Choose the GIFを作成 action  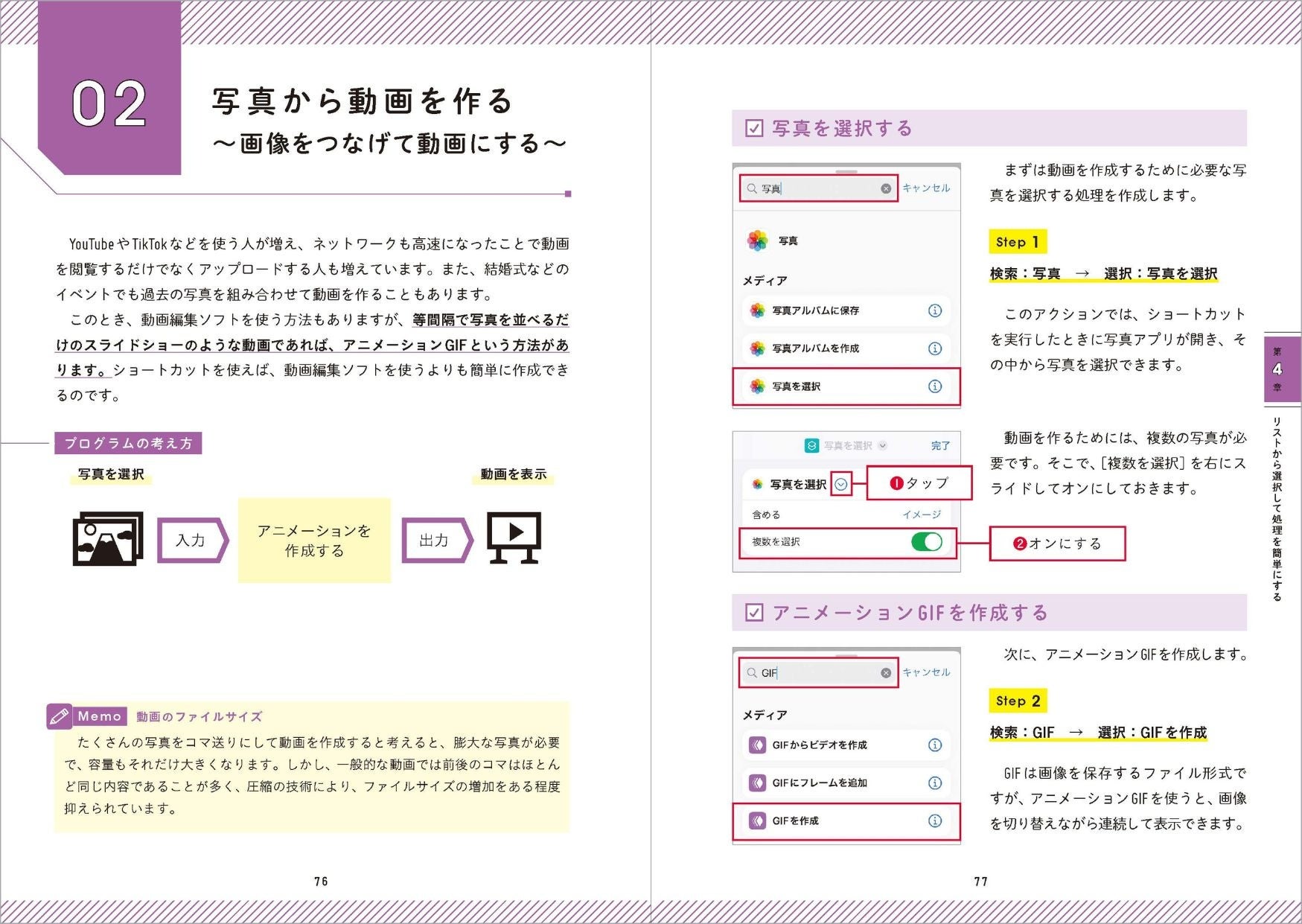(846, 821)
